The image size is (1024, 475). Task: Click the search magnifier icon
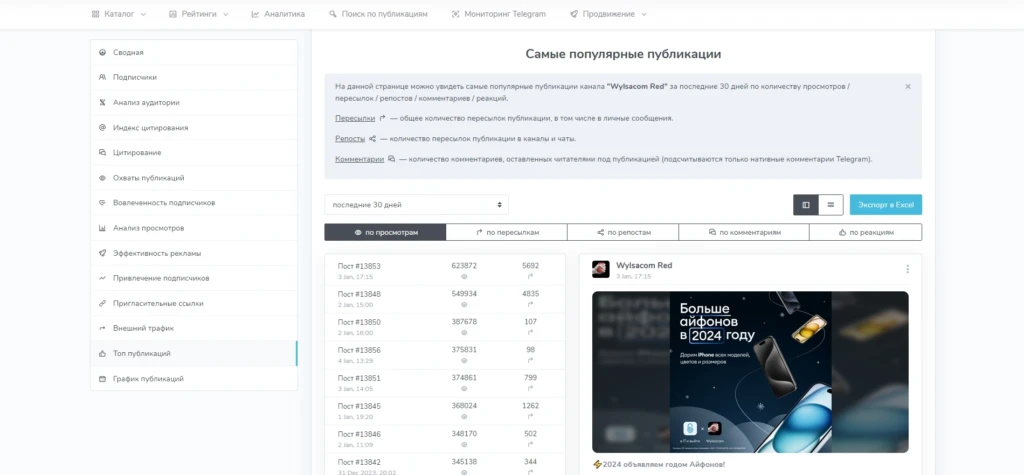point(332,14)
